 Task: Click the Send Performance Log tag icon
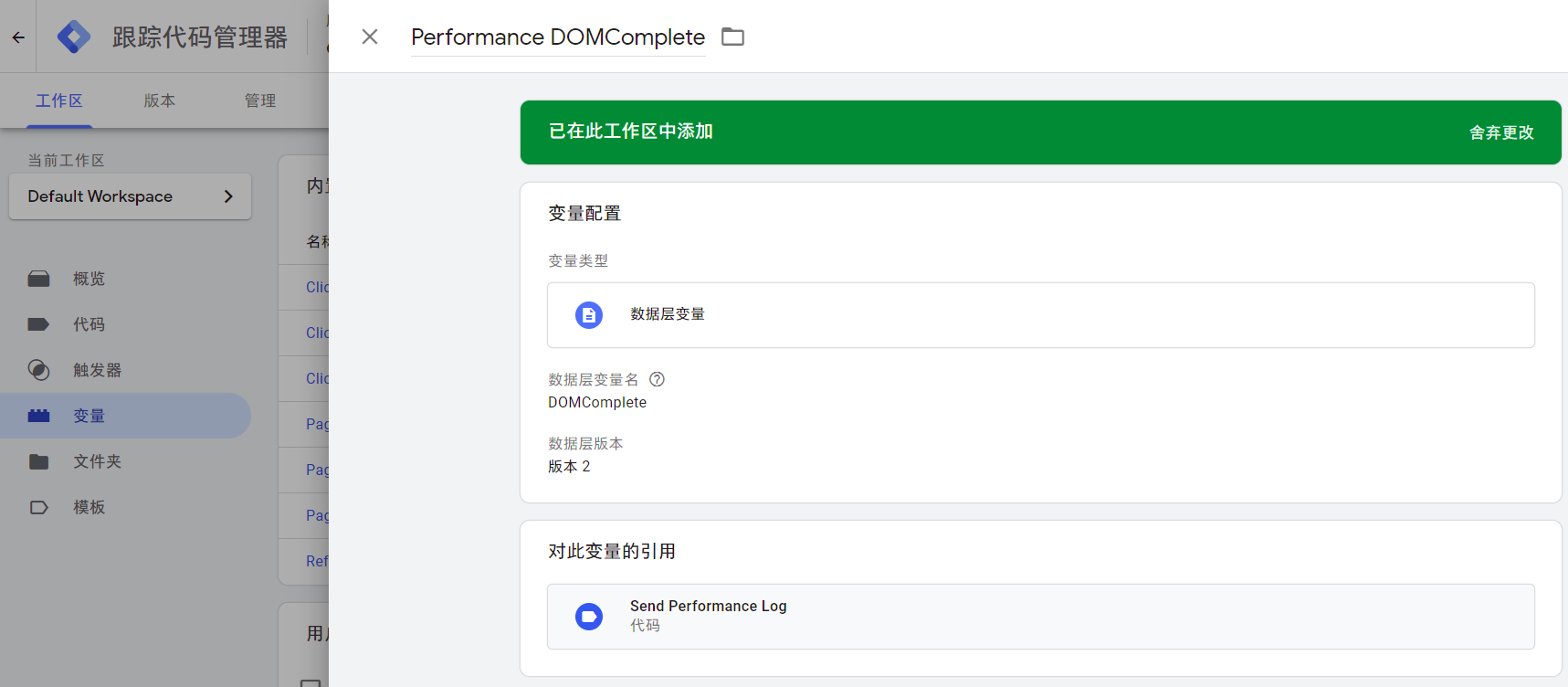tap(589, 617)
